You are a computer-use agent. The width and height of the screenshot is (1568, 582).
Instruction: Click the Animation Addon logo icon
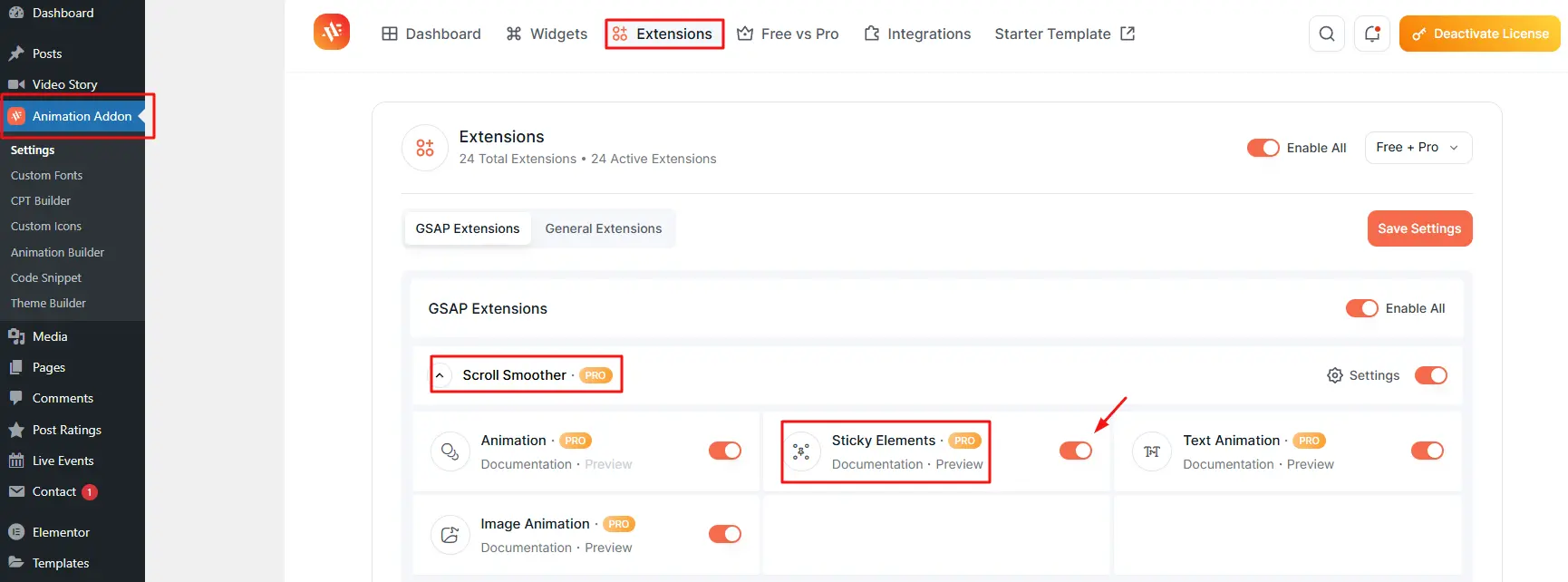click(x=332, y=33)
